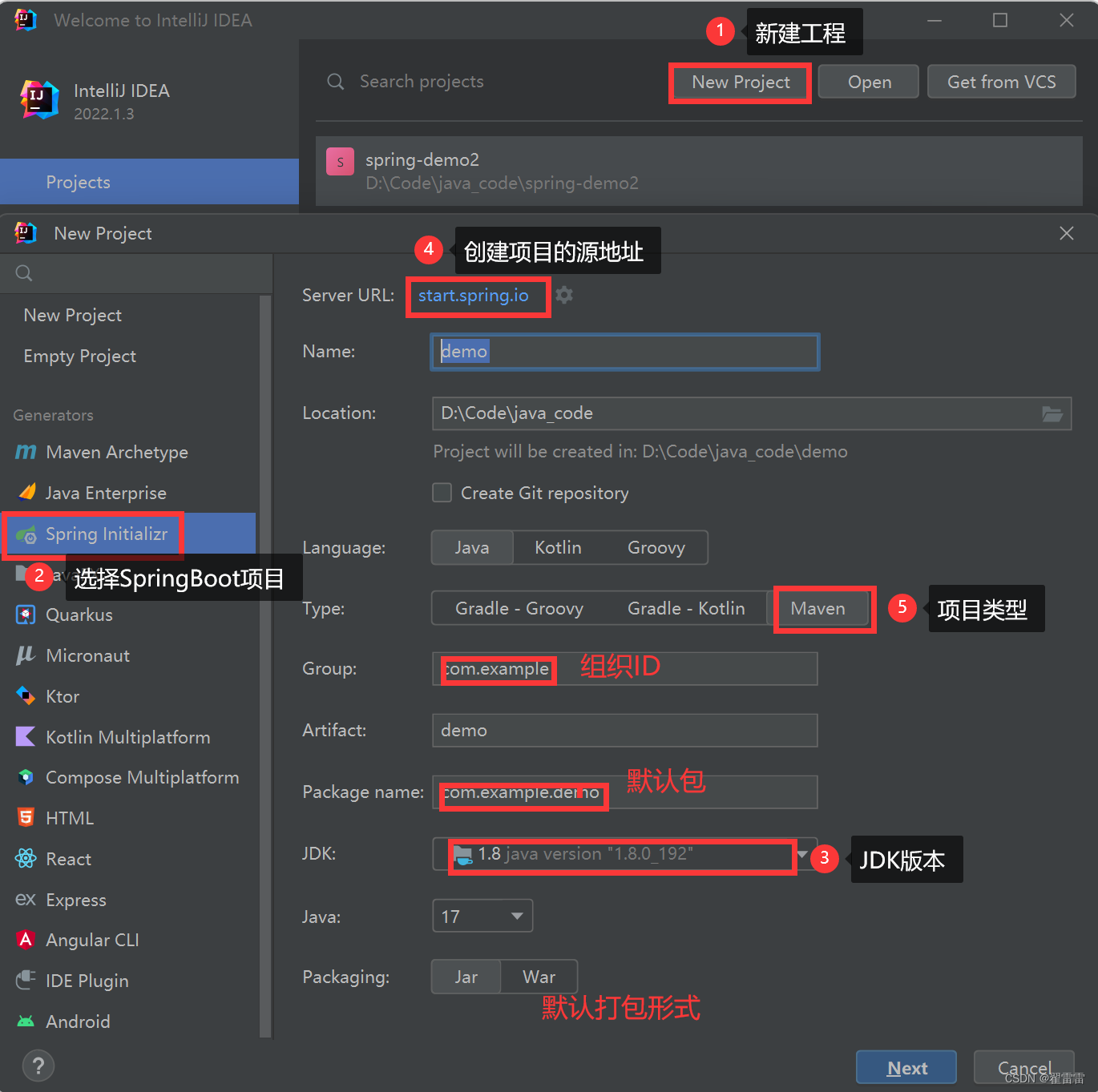The image size is (1098, 1092).
Task: Select Groovy as the language
Action: point(656,548)
